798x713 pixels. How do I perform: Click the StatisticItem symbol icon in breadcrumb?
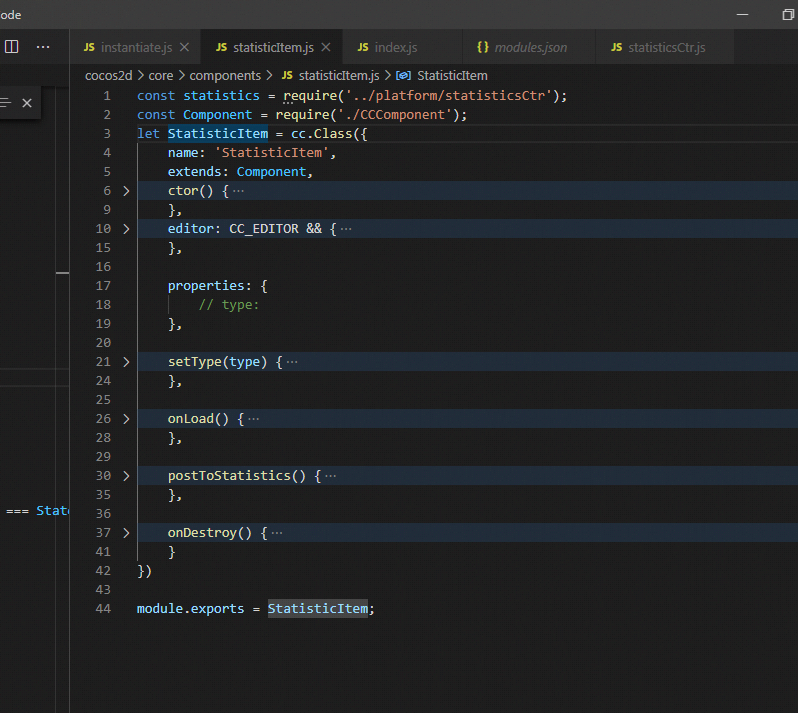pos(403,75)
